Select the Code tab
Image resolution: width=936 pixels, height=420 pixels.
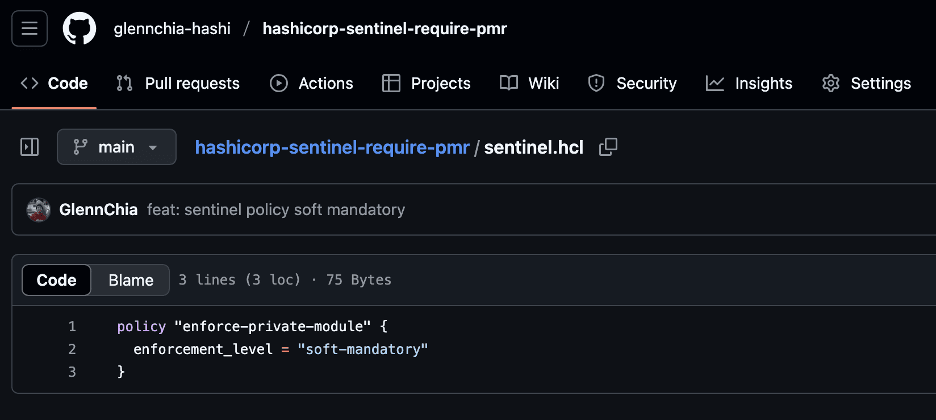[54, 84]
